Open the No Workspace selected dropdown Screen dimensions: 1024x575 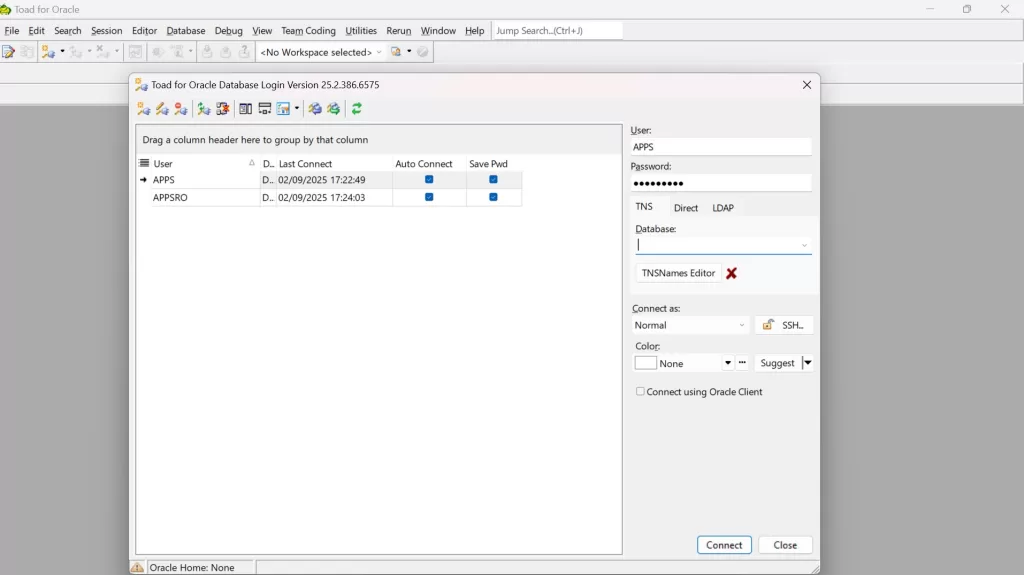pos(379,52)
